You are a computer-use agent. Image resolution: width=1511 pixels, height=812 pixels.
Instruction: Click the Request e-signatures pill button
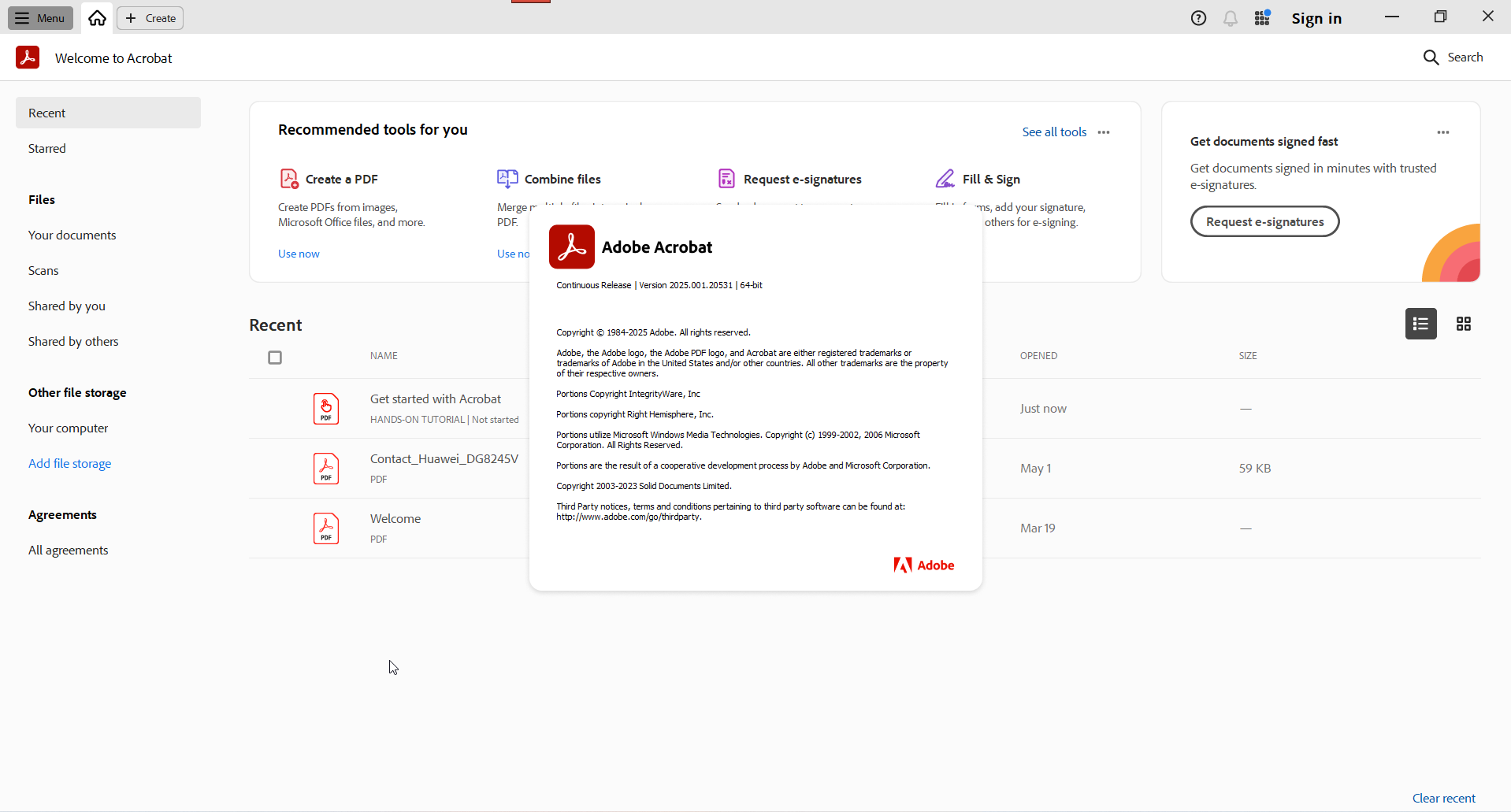tap(1264, 221)
